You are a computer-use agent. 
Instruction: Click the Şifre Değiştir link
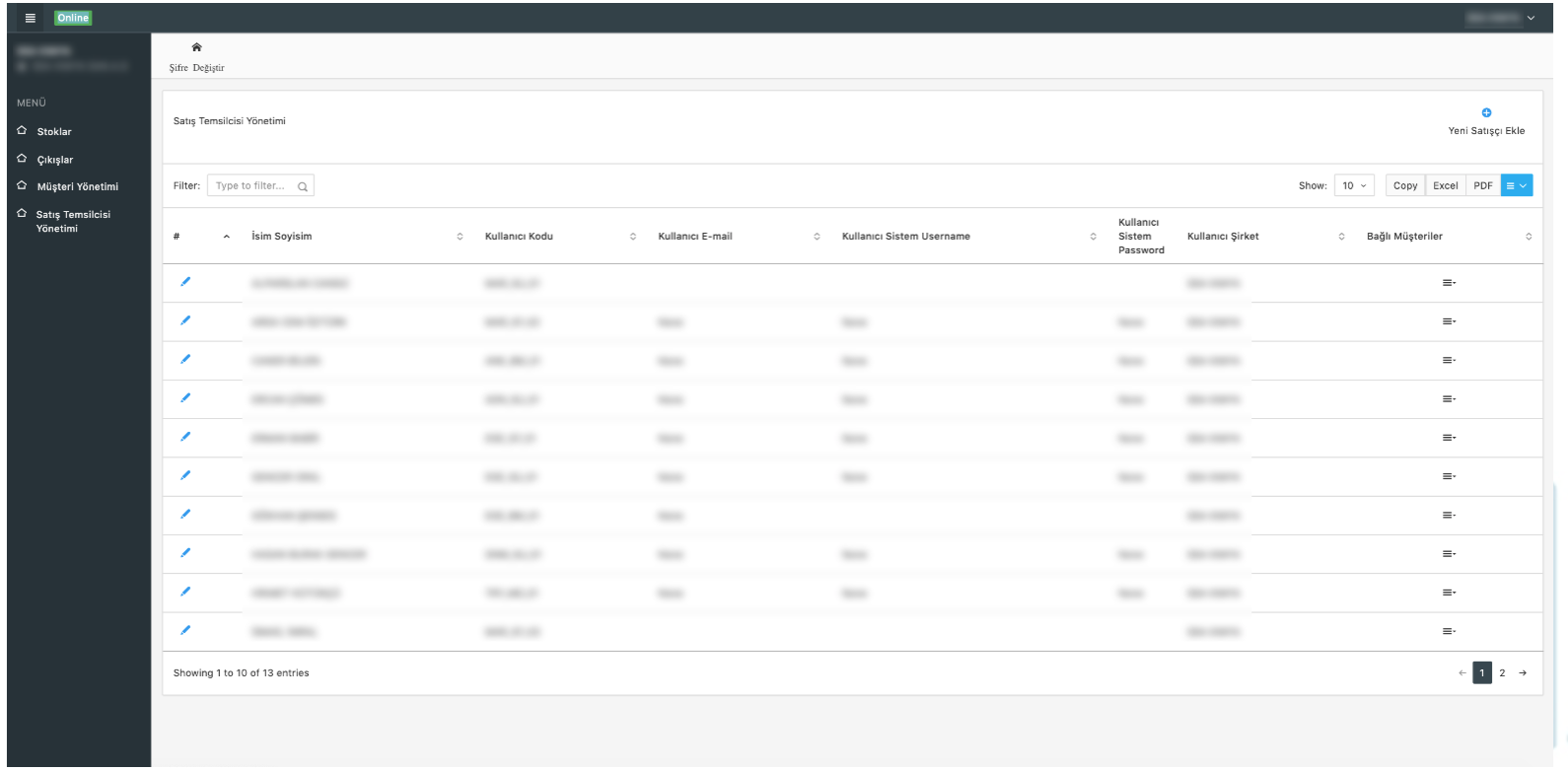click(196, 68)
